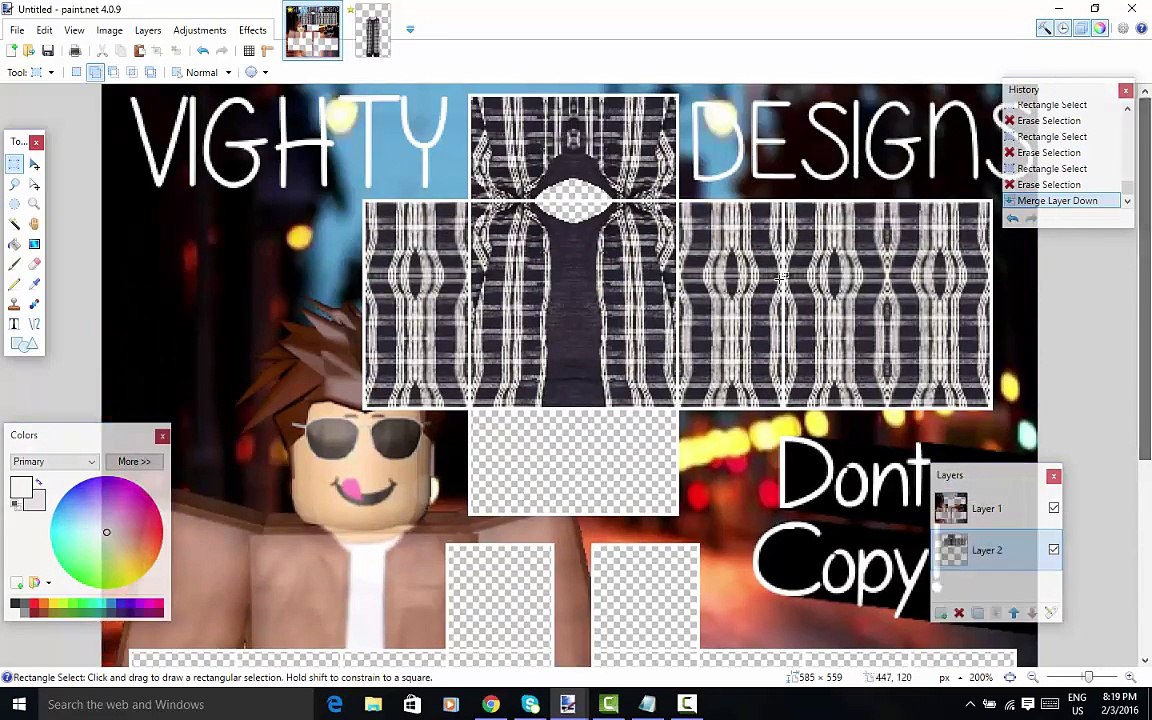
Task: Select the Paintbrush tool
Action: [15, 264]
